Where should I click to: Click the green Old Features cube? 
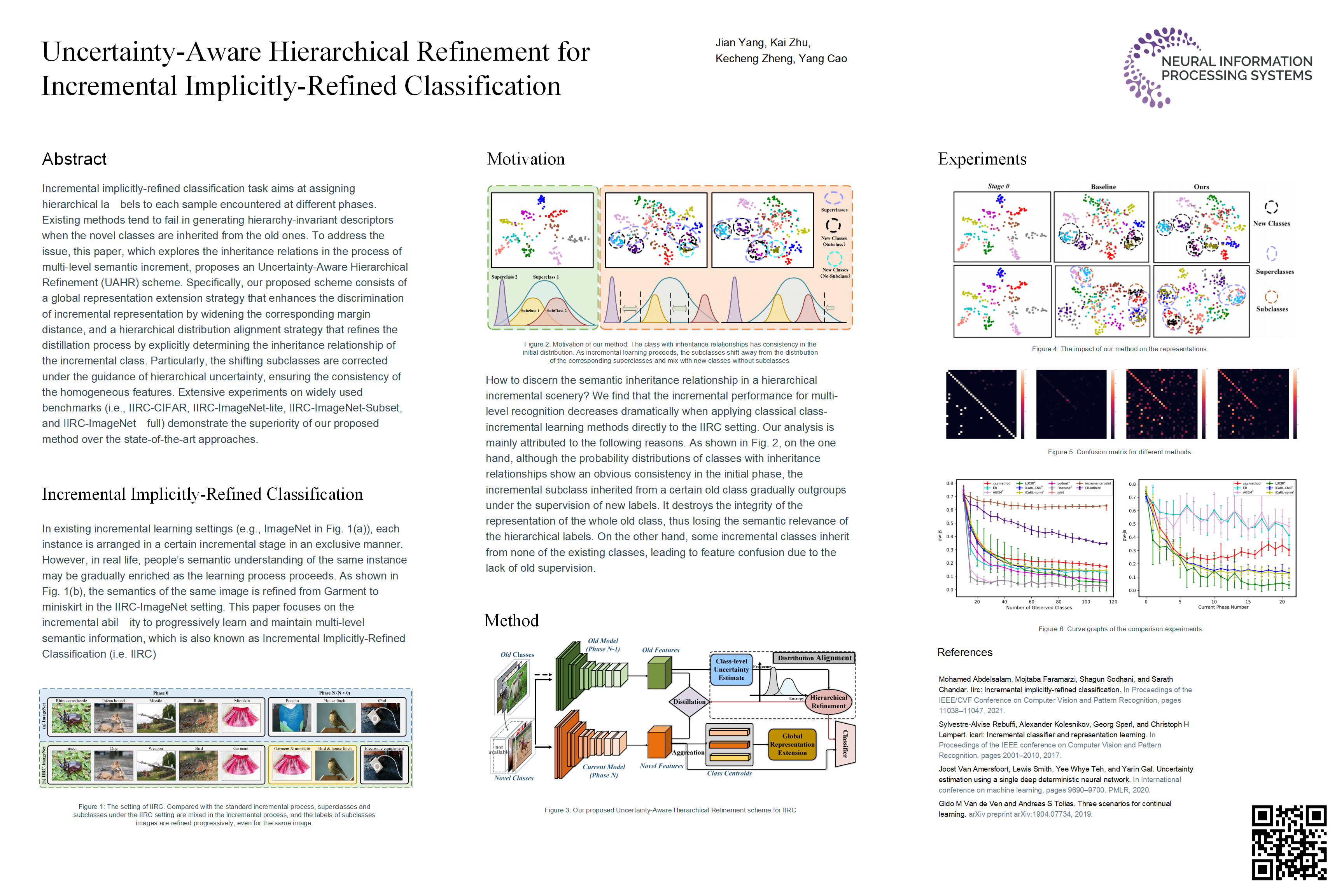[660, 673]
